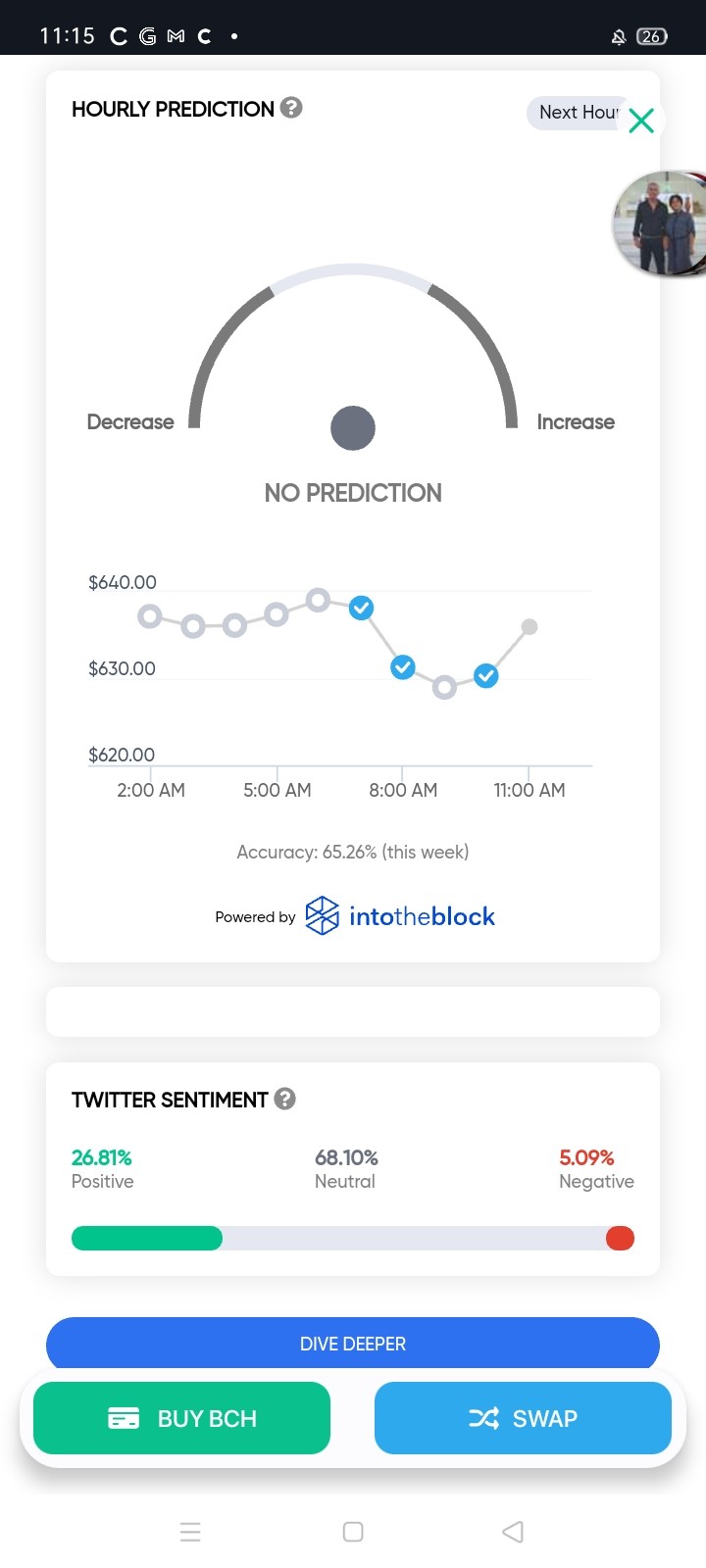Tap the Swap button
706x1568 pixels.
[523, 1418]
